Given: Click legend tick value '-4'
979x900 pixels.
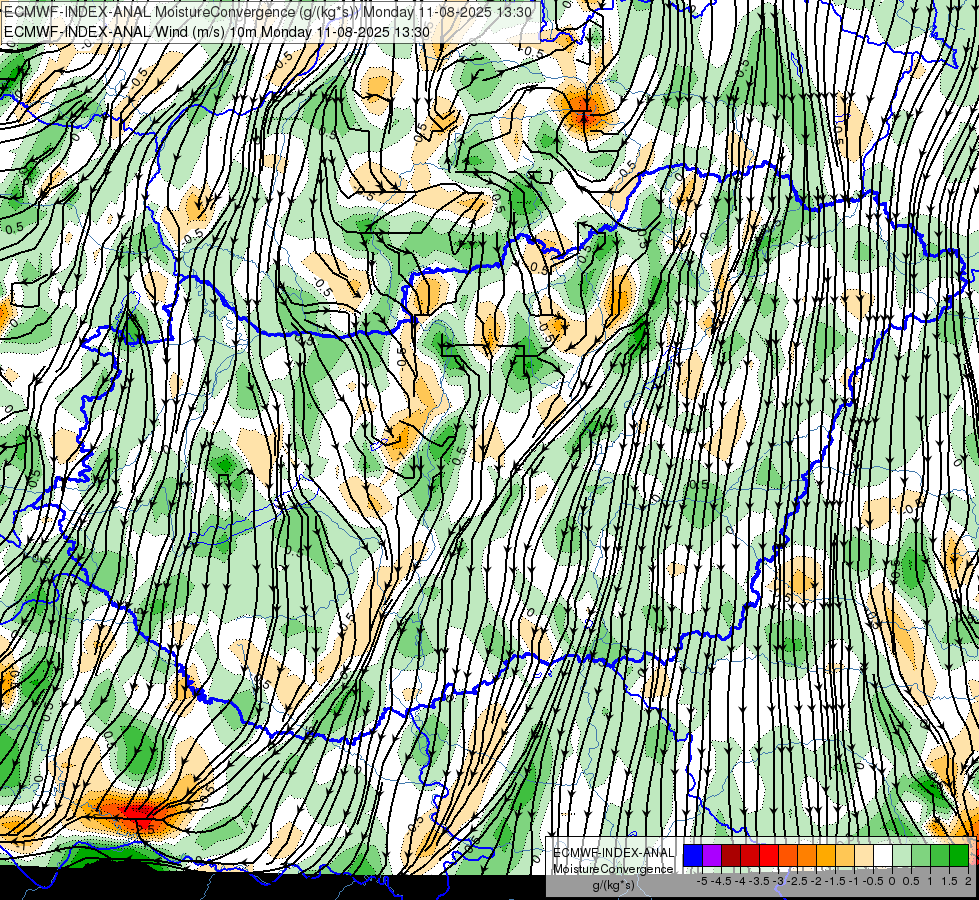Looking at the screenshot, I should pyautogui.click(x=740, y=881).
